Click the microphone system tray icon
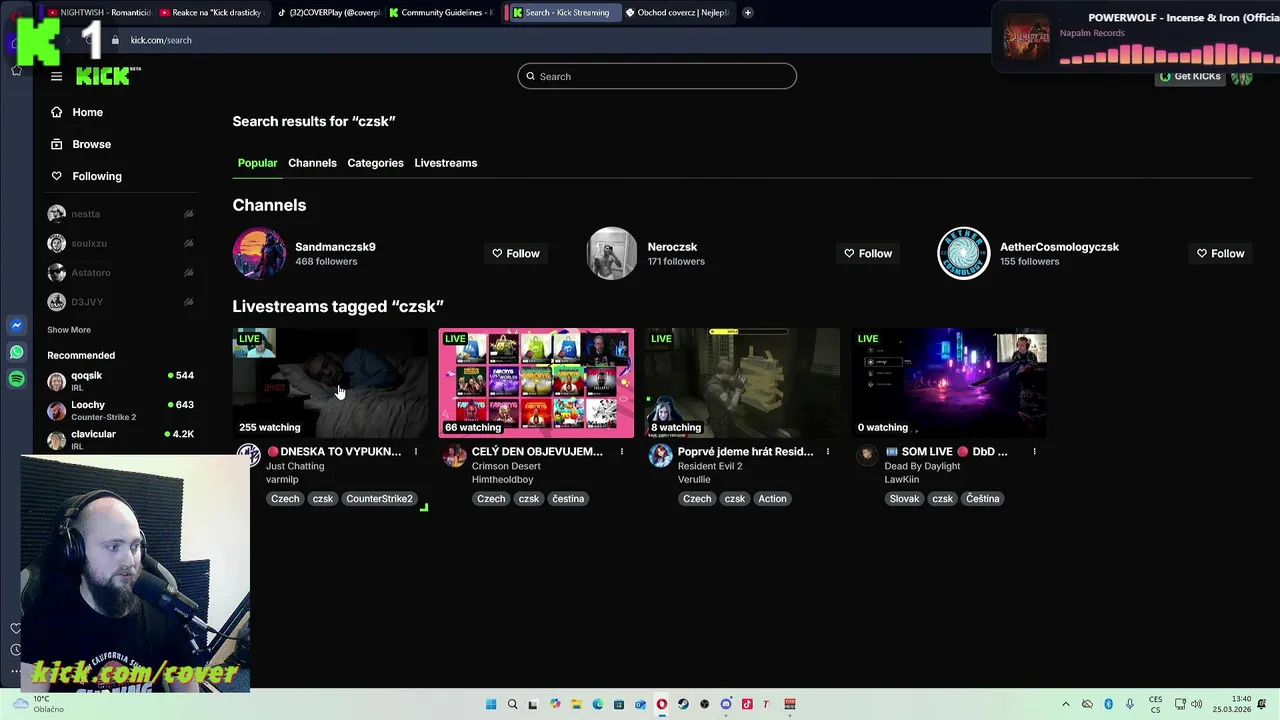Image resolution: width=1280 pixels, height=720 pixels. pos(1130,704)
